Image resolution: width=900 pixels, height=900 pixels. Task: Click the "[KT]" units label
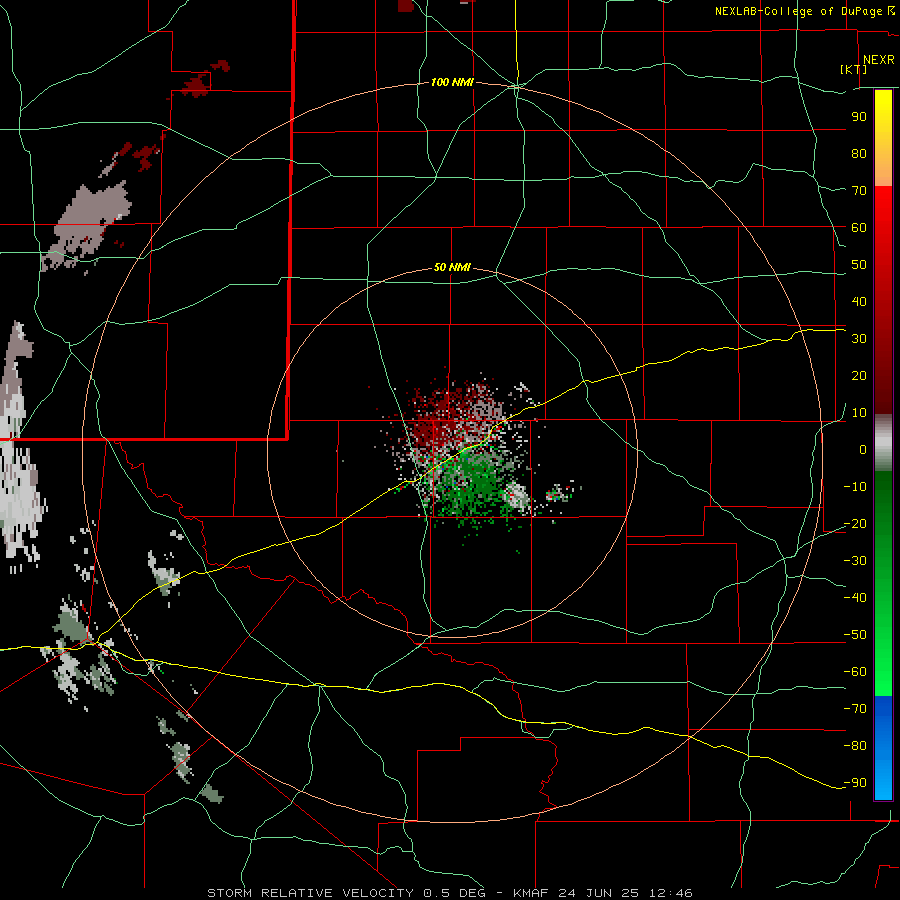coord(854,69)
